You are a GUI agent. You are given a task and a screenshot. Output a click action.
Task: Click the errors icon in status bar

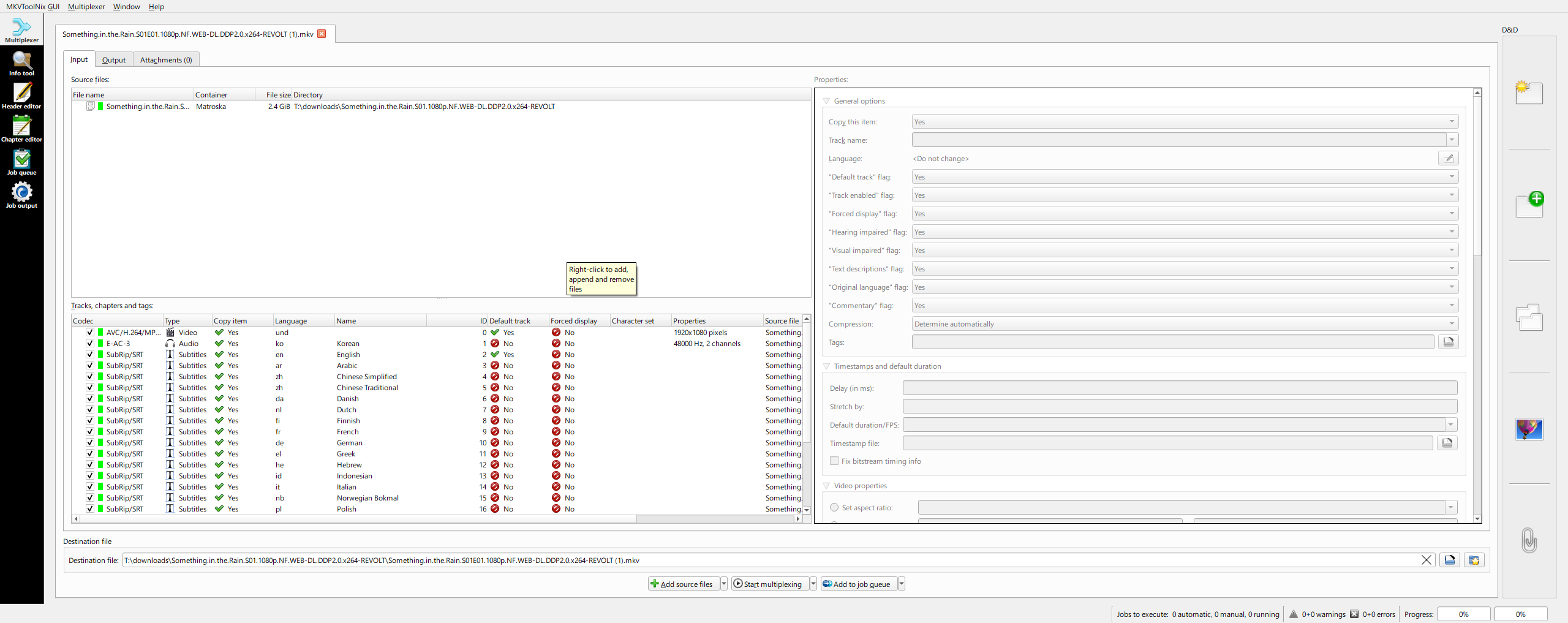(x=1354, y=614)
